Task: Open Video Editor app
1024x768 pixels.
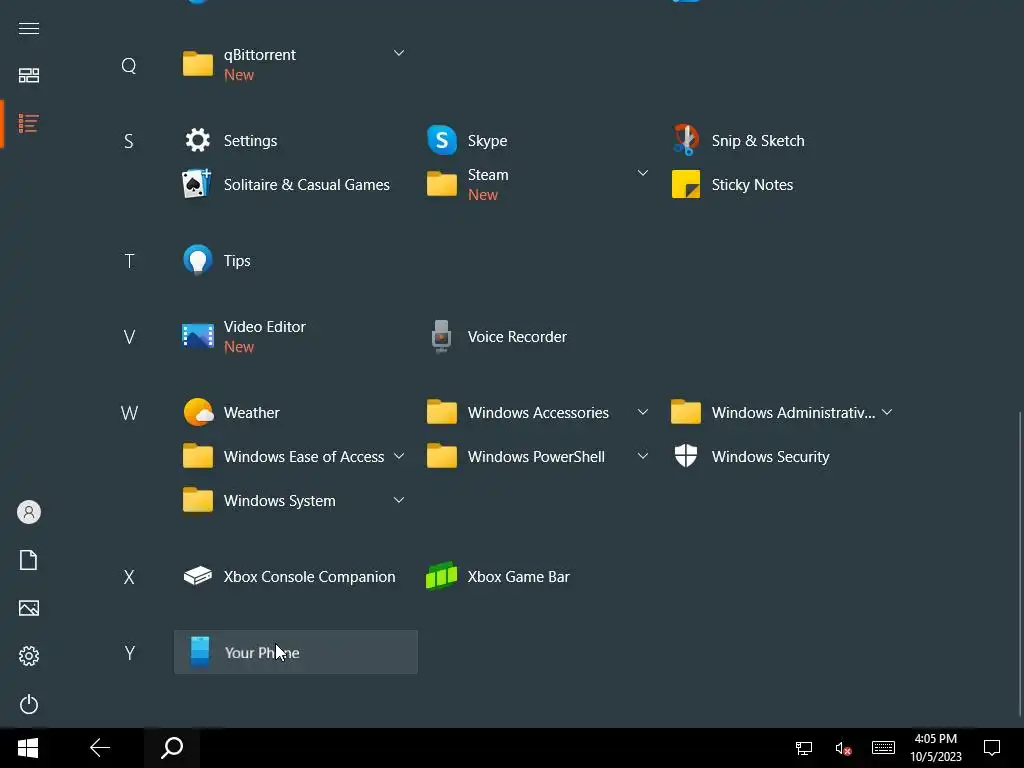Action: click(x=197, y=336)
